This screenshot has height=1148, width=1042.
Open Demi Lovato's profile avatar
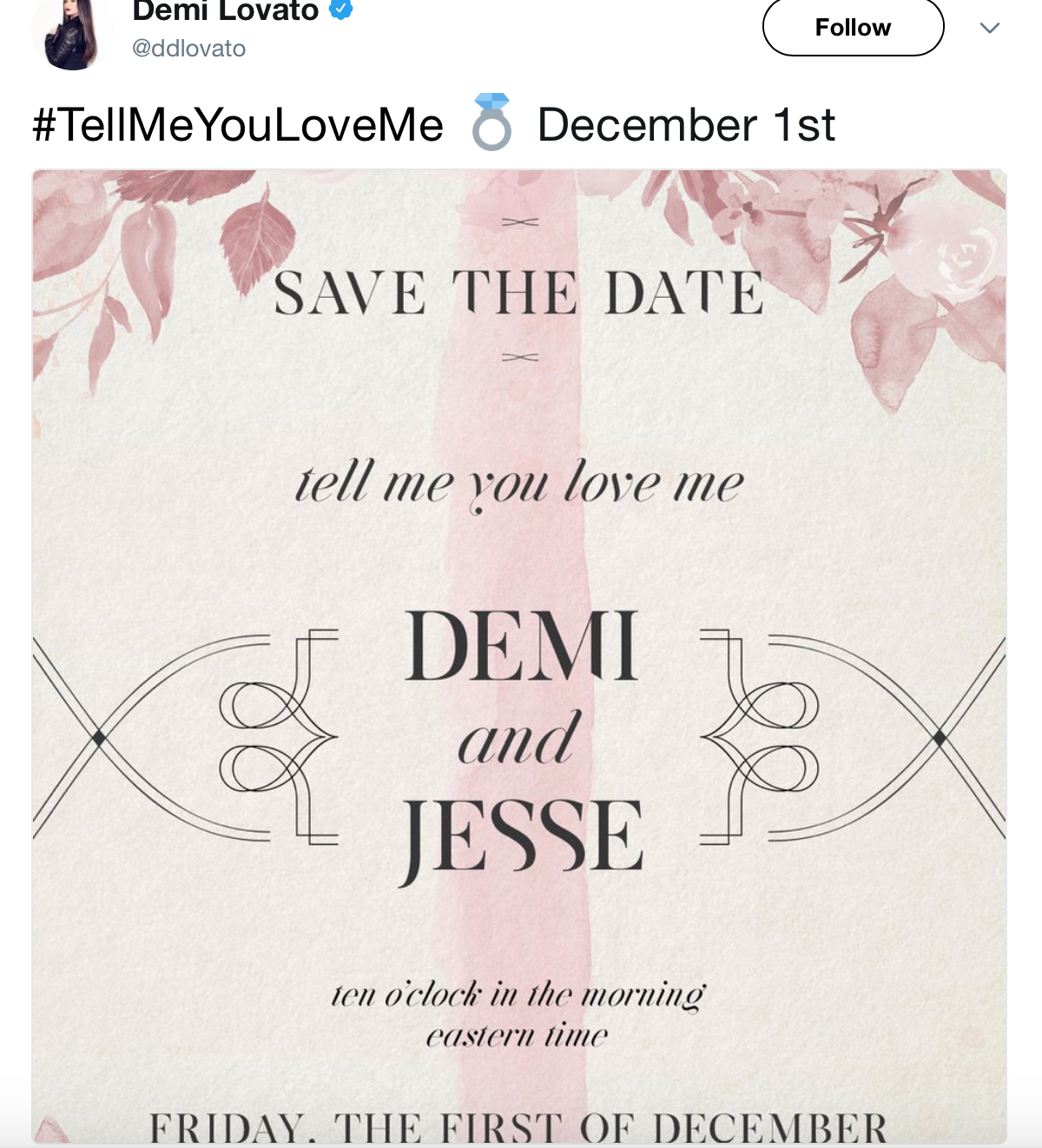pos(71,33)
